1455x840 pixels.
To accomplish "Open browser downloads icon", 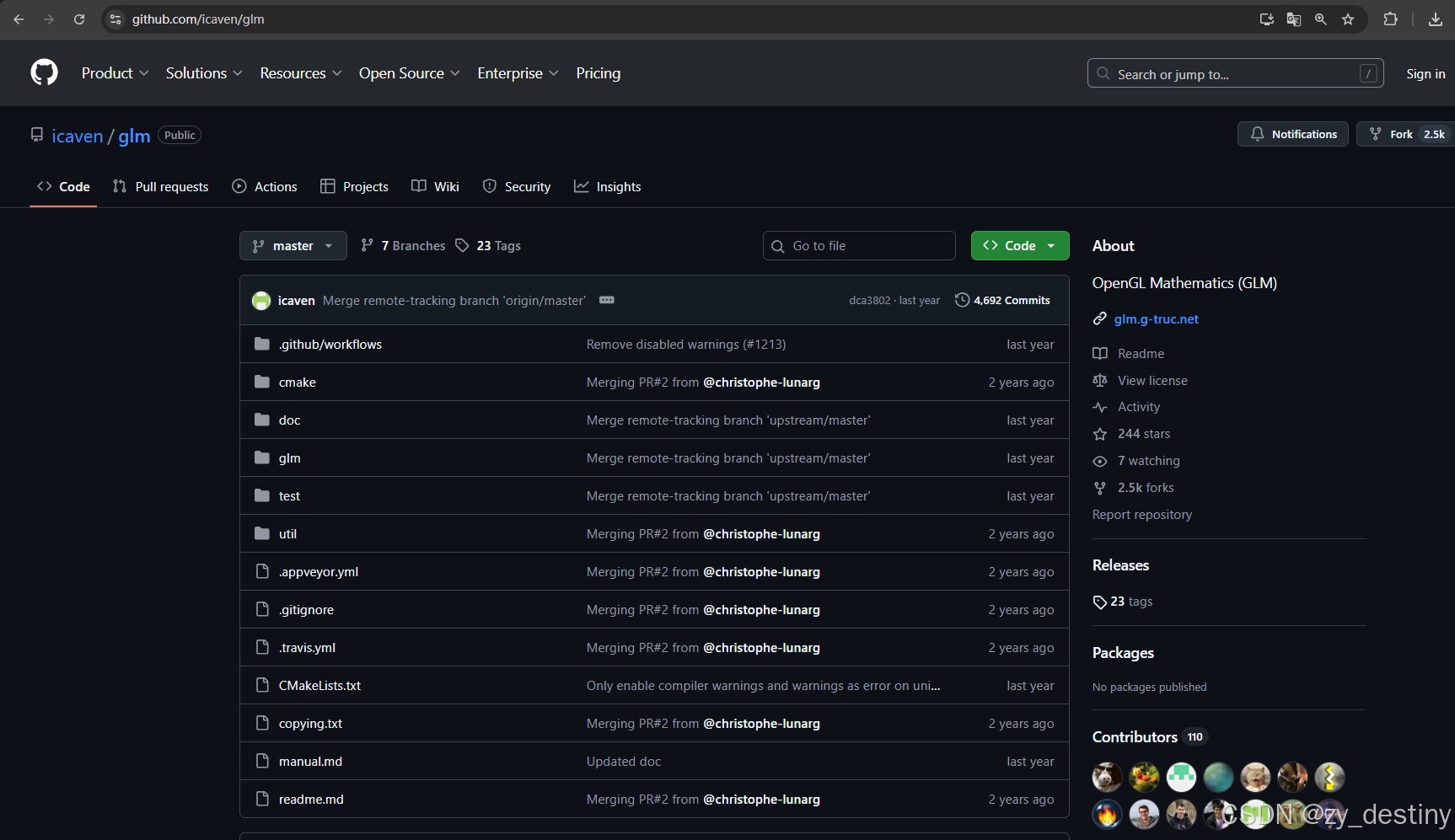I will [x=1436, y=19].
